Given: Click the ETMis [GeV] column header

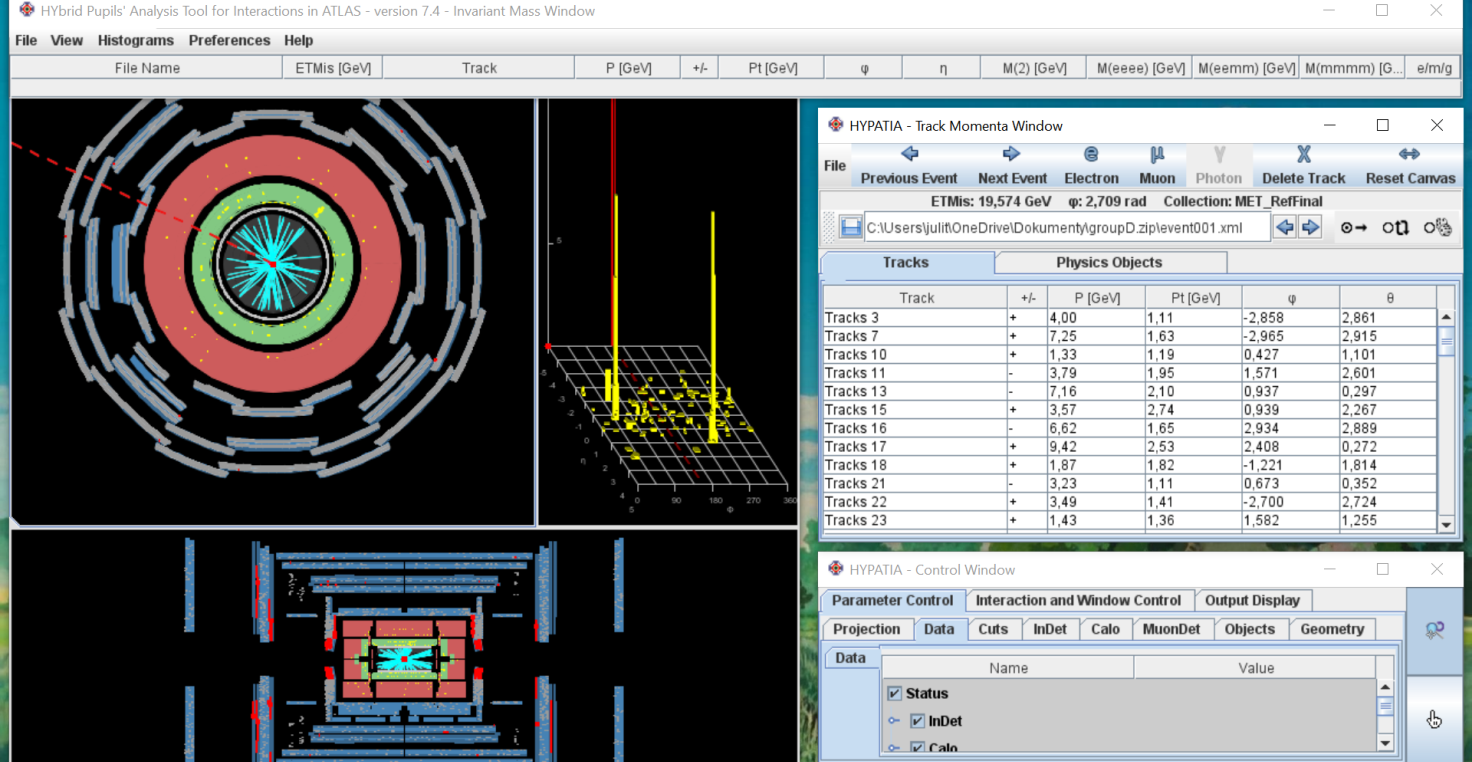Looking at the screenshot, I should pos(333,68).
